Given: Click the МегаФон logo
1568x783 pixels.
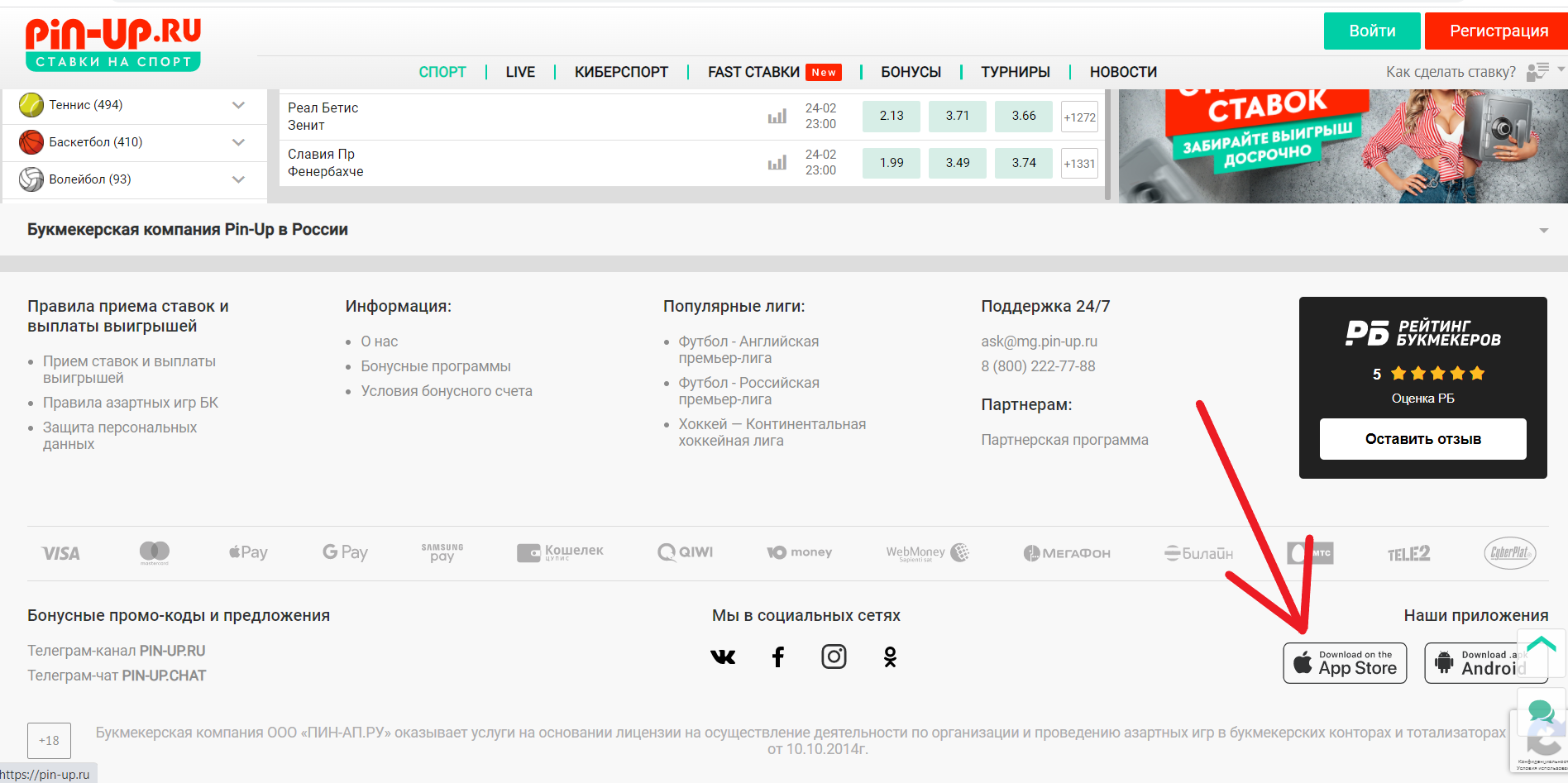Looking at the screenshot, I should 1067,553.
